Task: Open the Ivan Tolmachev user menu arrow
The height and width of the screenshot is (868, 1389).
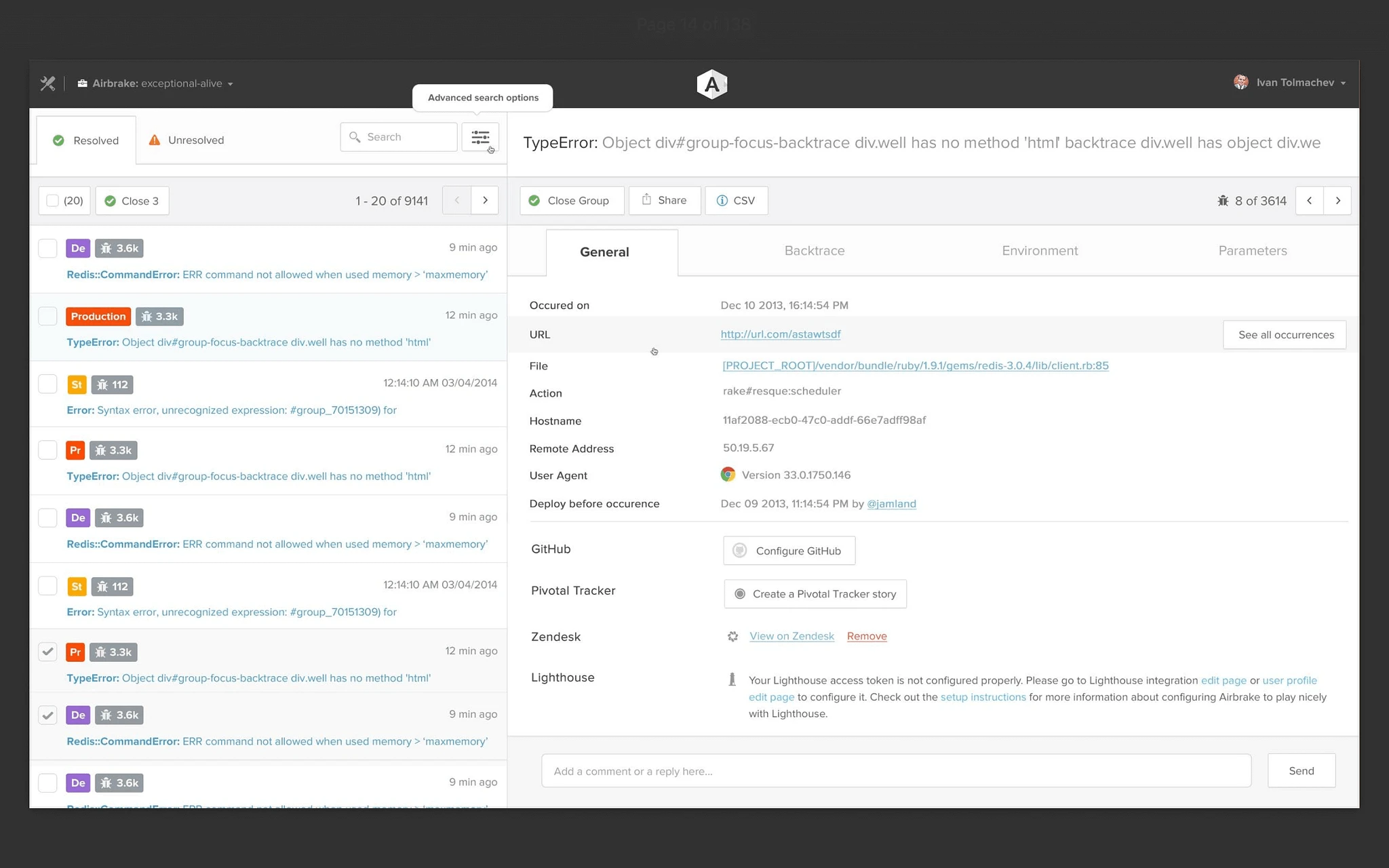Action: [1343, 83]
